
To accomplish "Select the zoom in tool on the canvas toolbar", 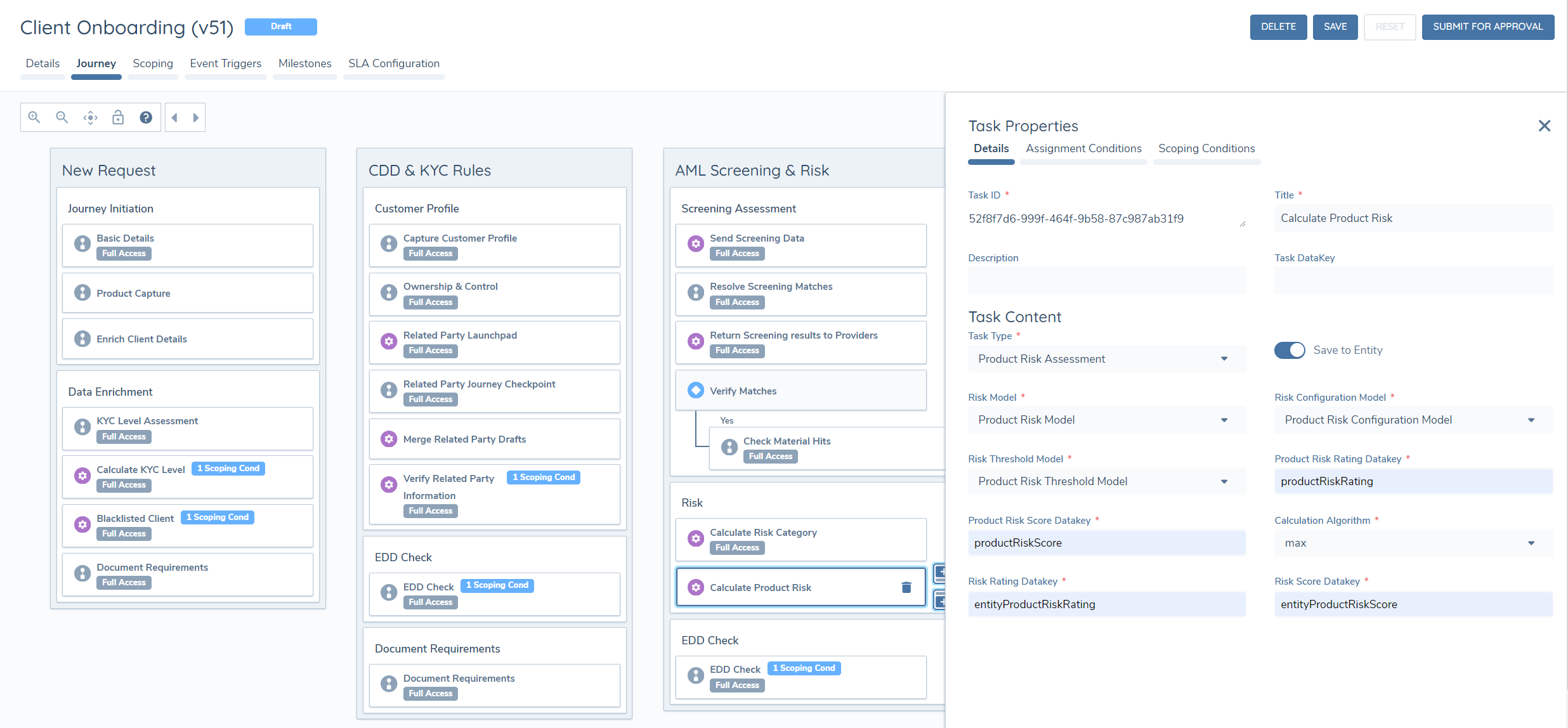I will 34,117.
